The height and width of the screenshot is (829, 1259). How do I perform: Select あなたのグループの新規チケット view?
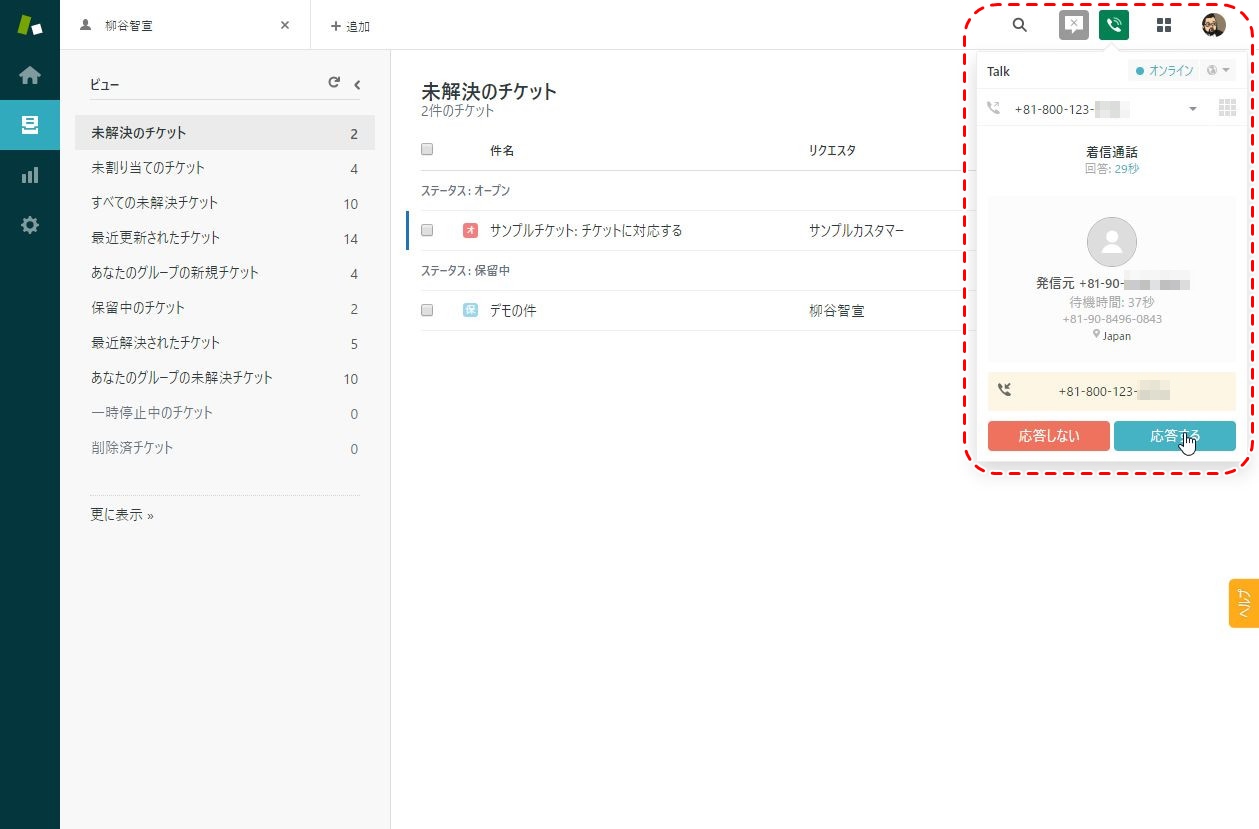click(225, 273)
